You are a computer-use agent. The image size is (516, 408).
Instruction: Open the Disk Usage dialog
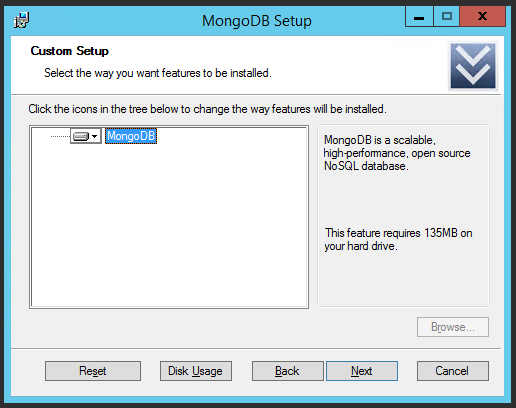click(196, 371)
